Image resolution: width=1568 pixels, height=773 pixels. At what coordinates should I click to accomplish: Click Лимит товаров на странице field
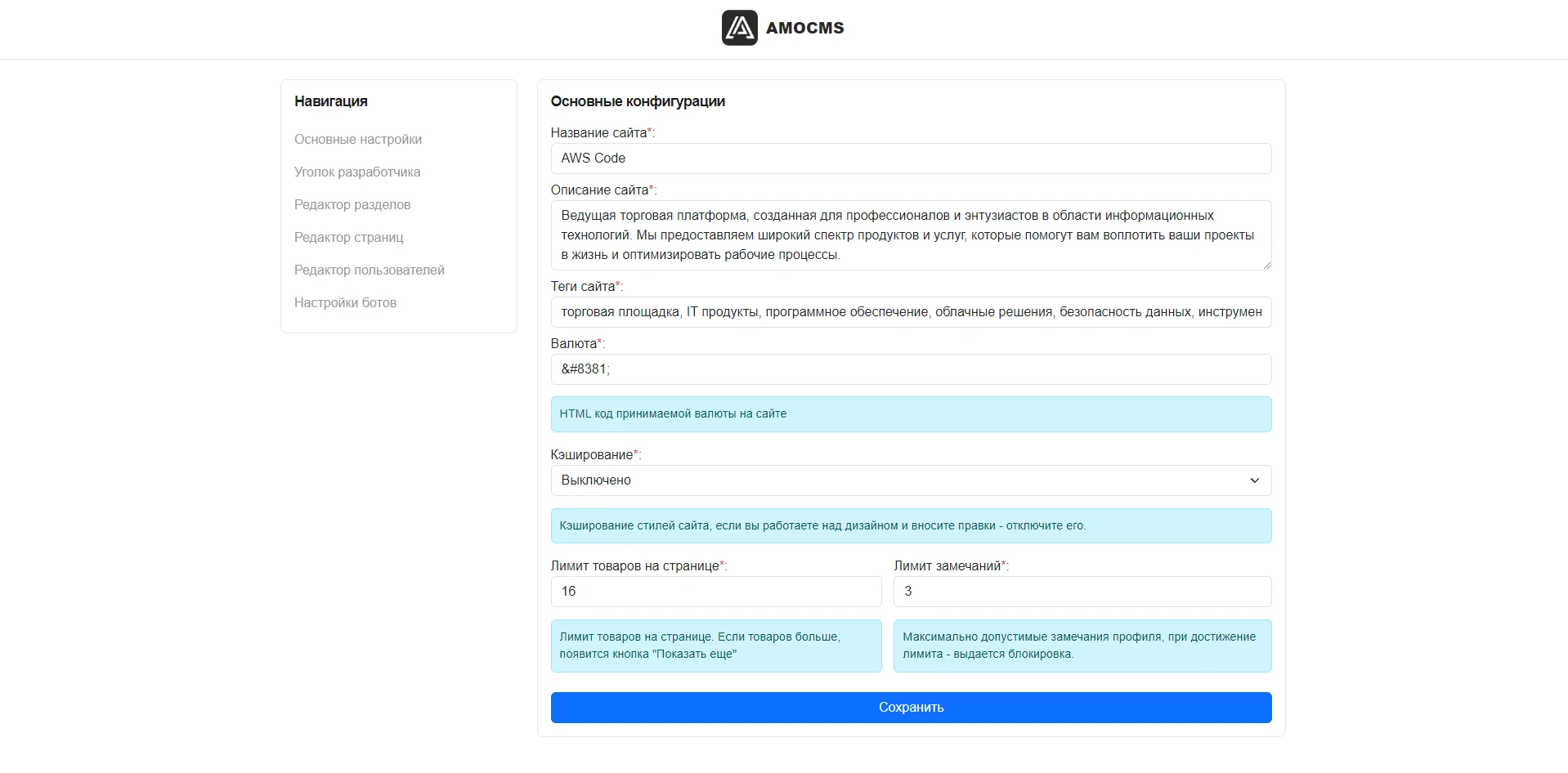click(716, 592)
